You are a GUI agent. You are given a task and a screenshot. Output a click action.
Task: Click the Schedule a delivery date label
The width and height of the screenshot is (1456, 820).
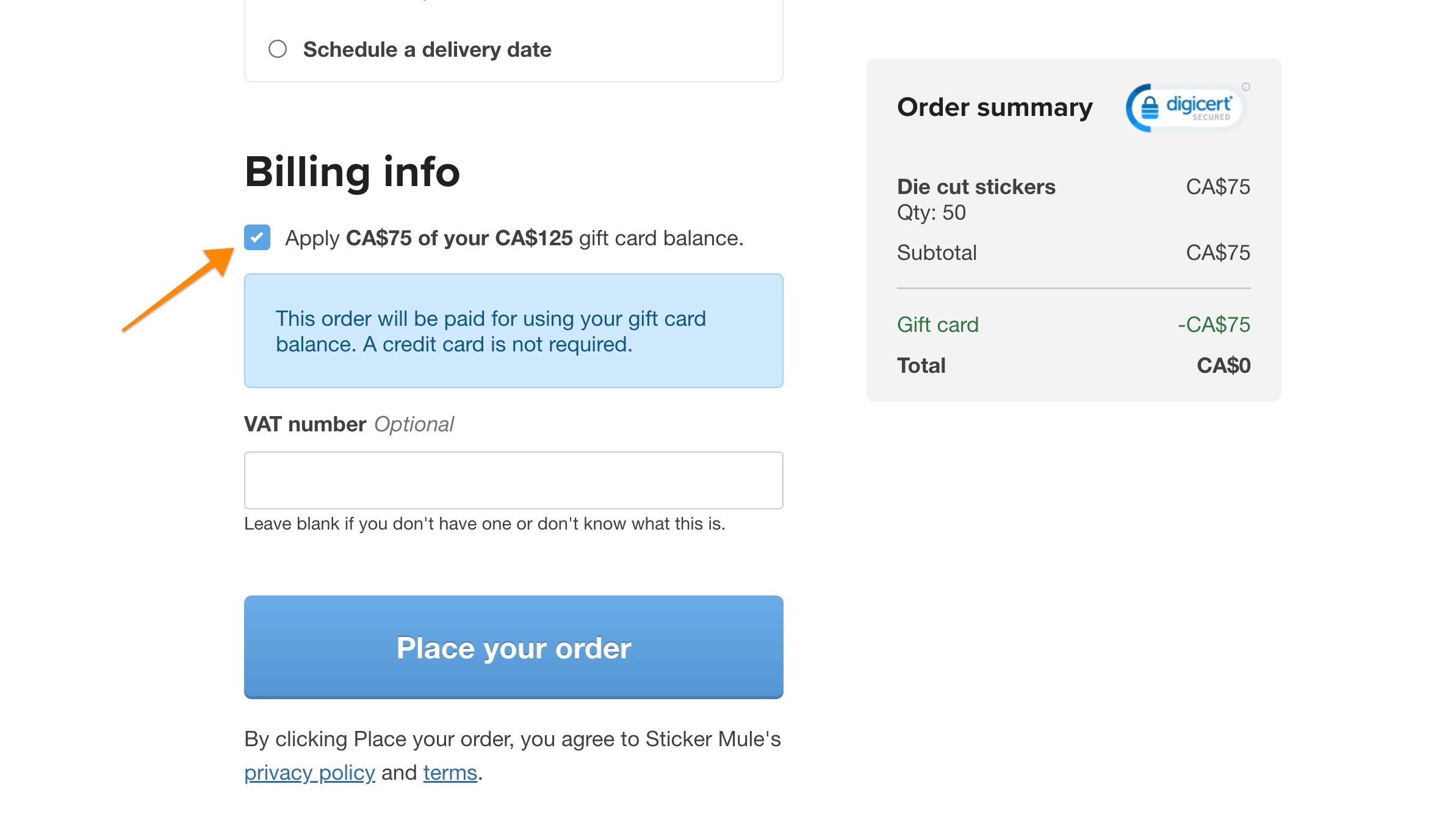pyautogui.click(x=428, y=49)
